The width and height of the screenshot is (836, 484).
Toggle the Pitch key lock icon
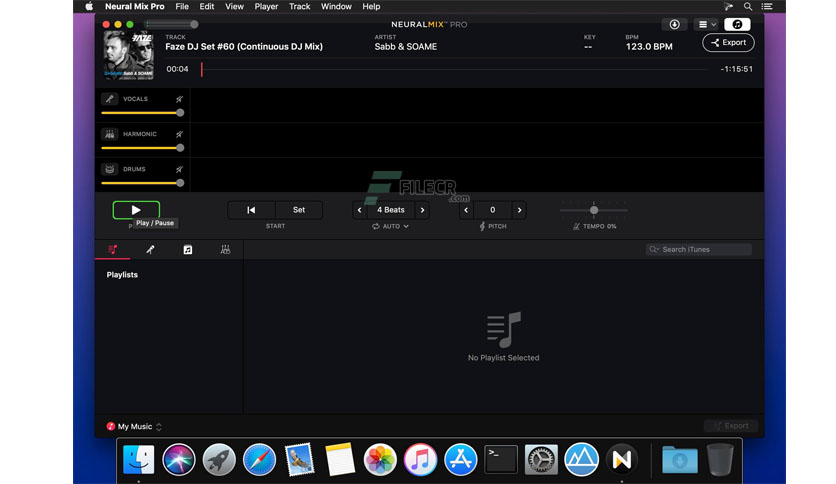(x=482, y=227)
